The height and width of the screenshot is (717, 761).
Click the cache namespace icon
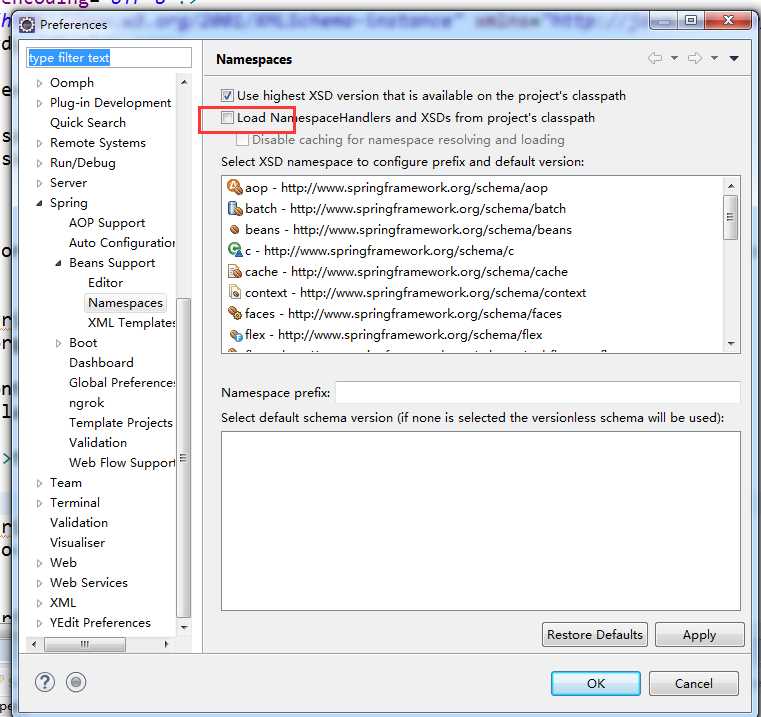click(x=235, y=271)
